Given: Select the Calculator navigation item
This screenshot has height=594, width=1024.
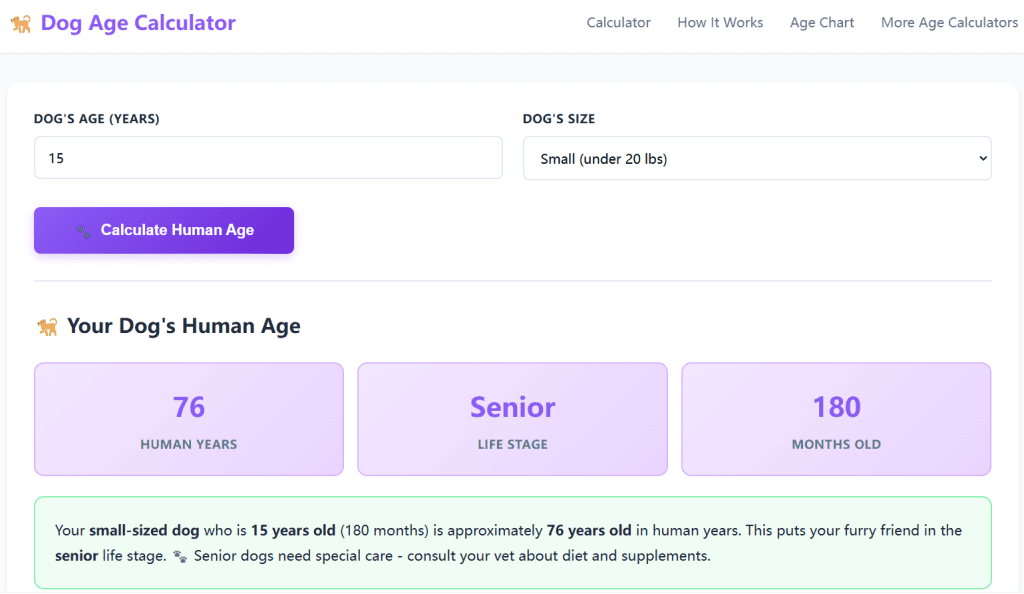Looking at the screenshot, I should (618, 22).
